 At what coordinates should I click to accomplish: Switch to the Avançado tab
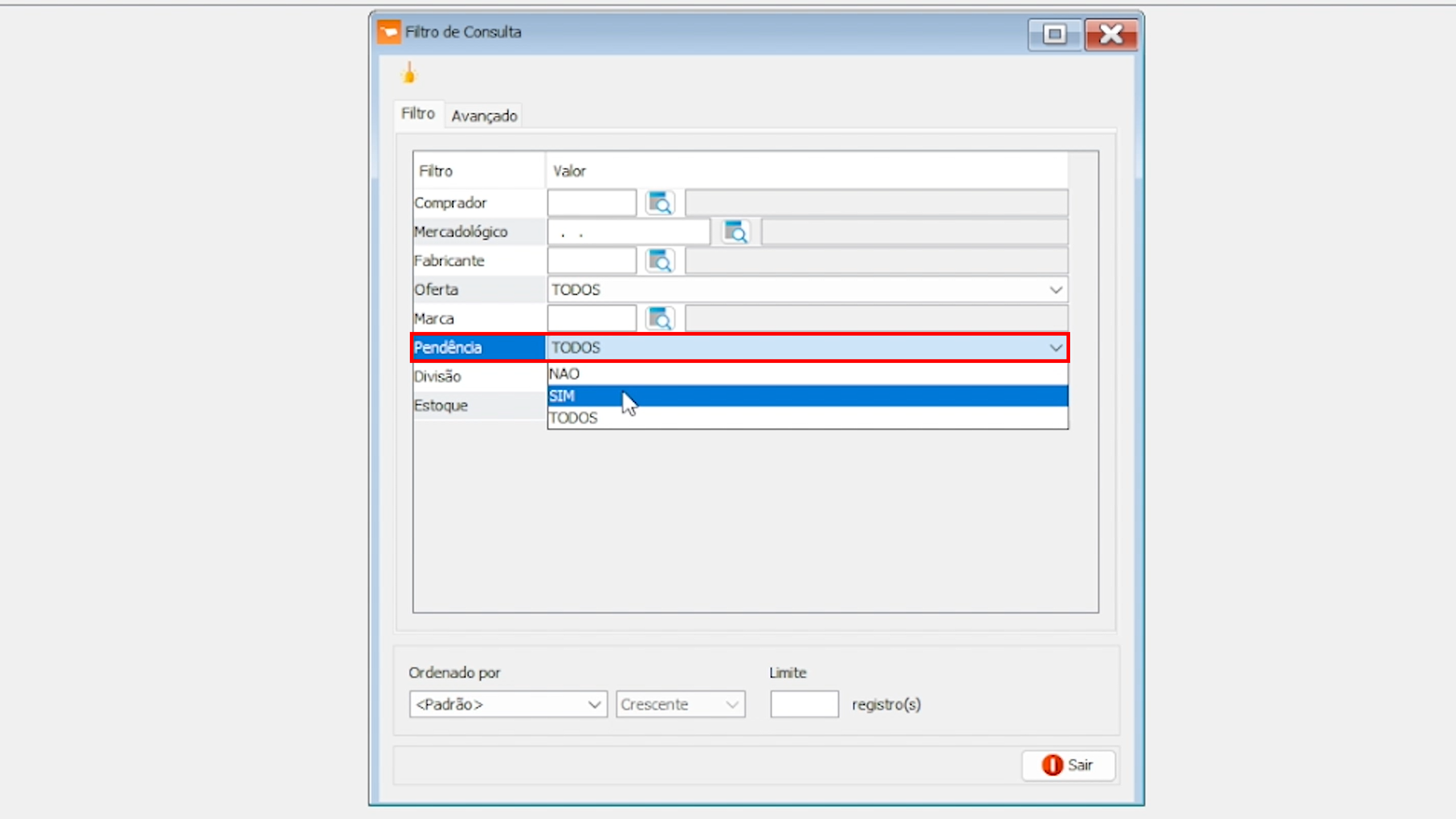[484, 116]
